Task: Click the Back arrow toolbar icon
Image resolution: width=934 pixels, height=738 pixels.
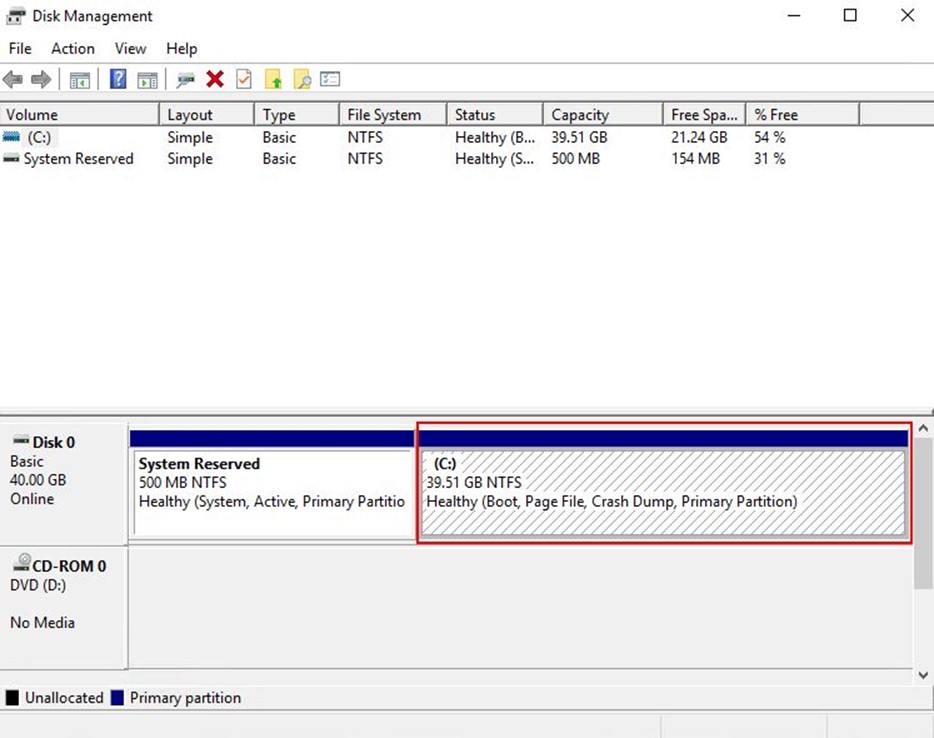Action: [13, 79]
